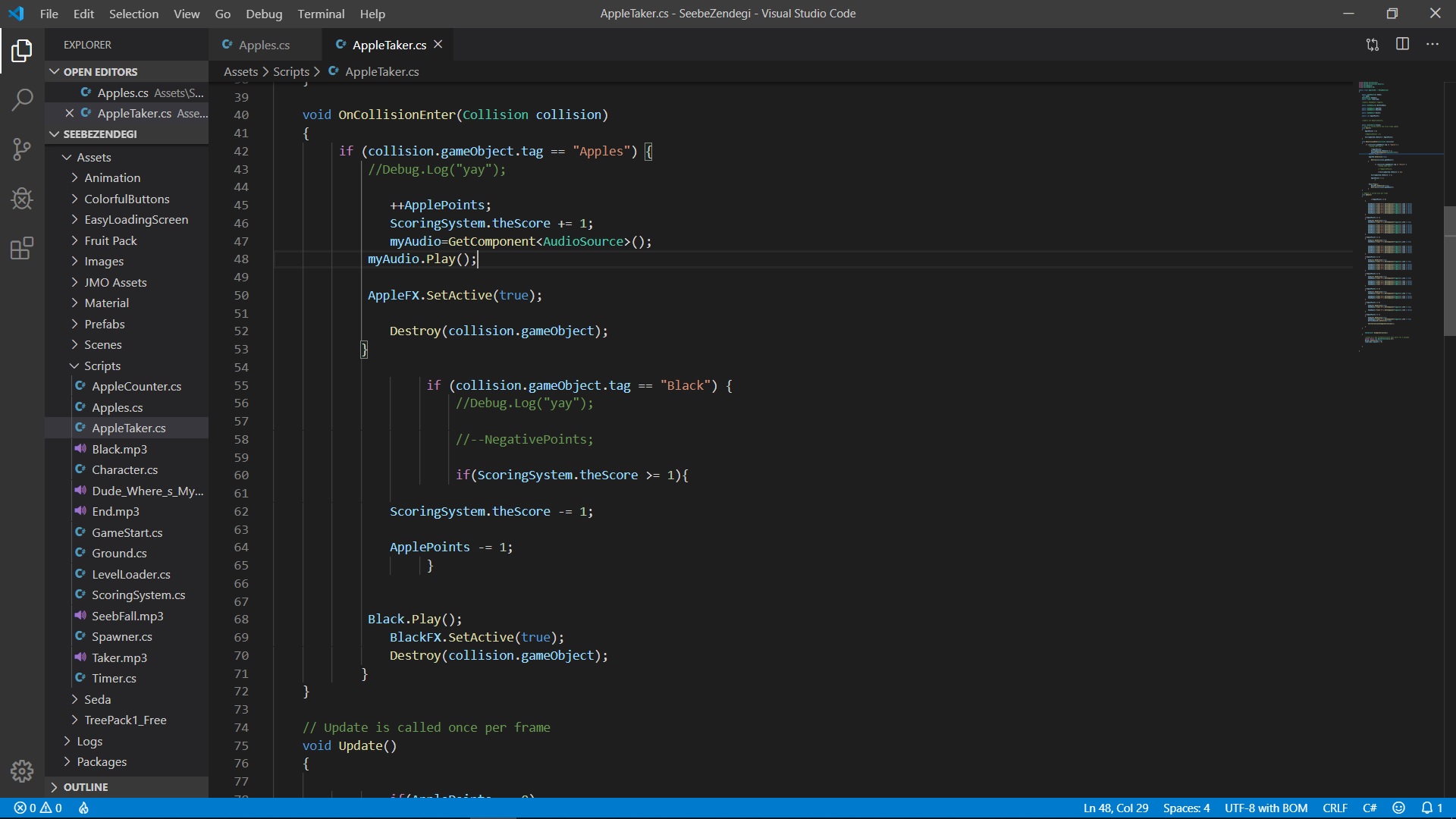The image size is (1456, 819).
Task: Expand the ColorfulButtons folder
Action: coord(127,199)
